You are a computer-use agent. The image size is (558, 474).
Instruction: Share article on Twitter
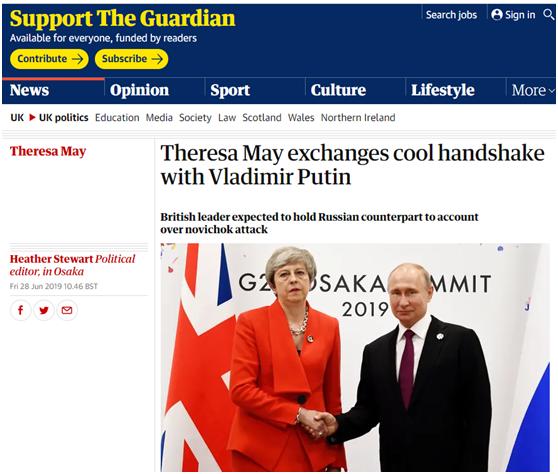pyautogui.click(x=44, y=310)
